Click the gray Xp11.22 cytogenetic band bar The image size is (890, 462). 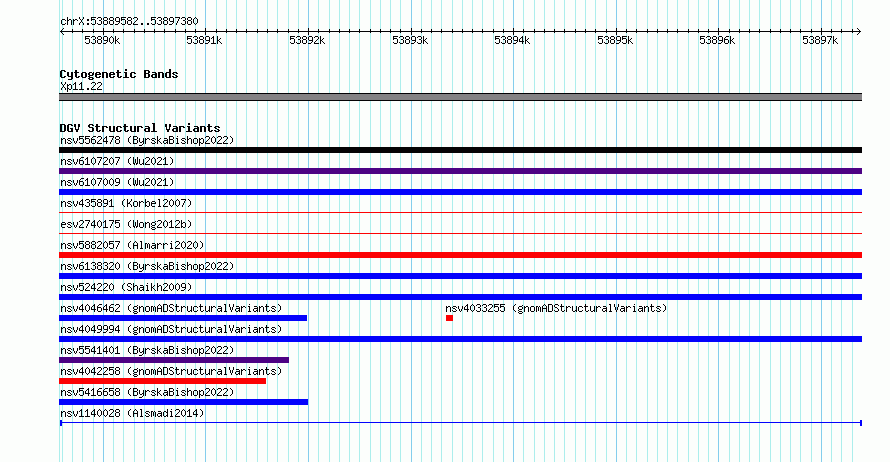coord(460,97)
